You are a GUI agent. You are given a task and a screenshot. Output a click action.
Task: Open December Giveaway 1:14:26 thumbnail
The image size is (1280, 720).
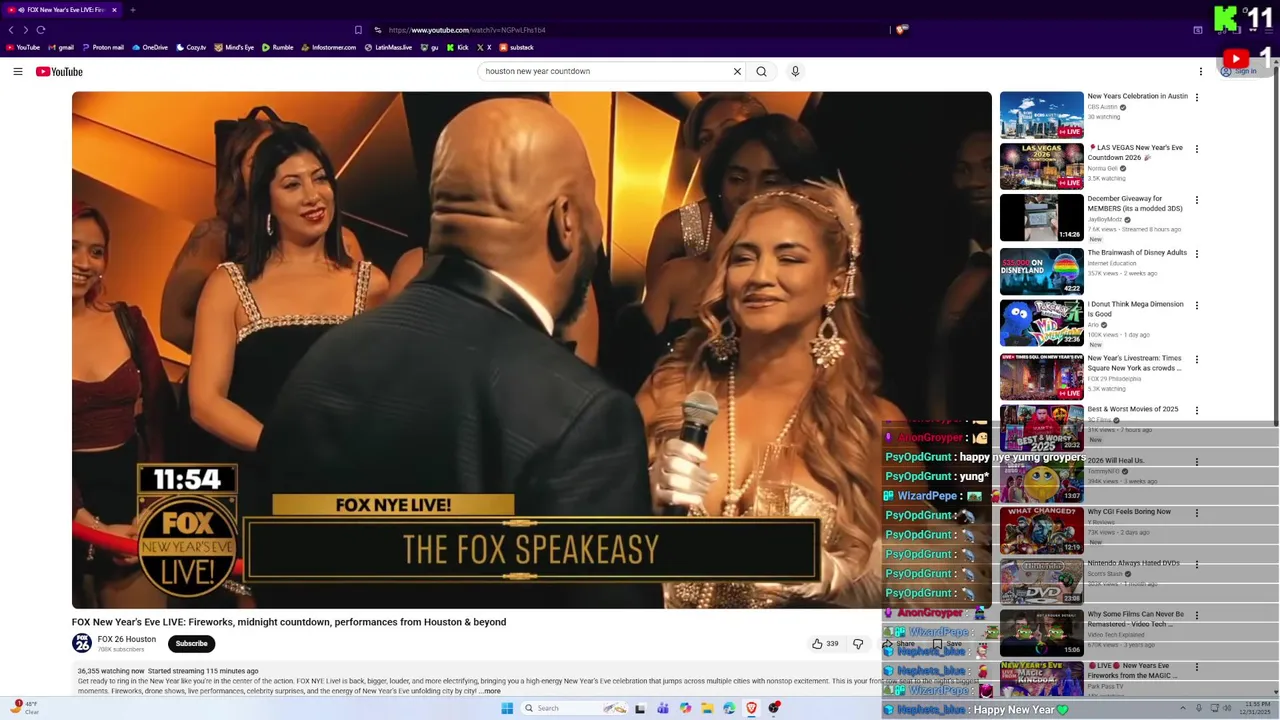[x=1041, y=218]
